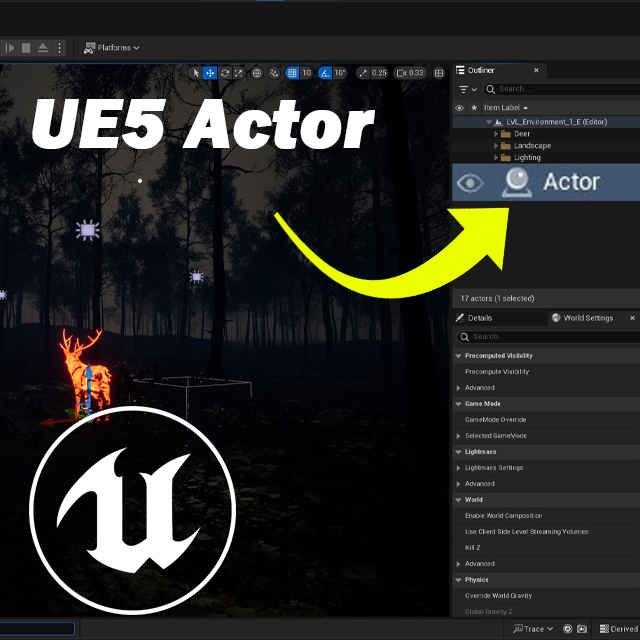Screen dimensions: 640x640
Task: Click the Actor sphere icon
Action: (x=517, y=182)
